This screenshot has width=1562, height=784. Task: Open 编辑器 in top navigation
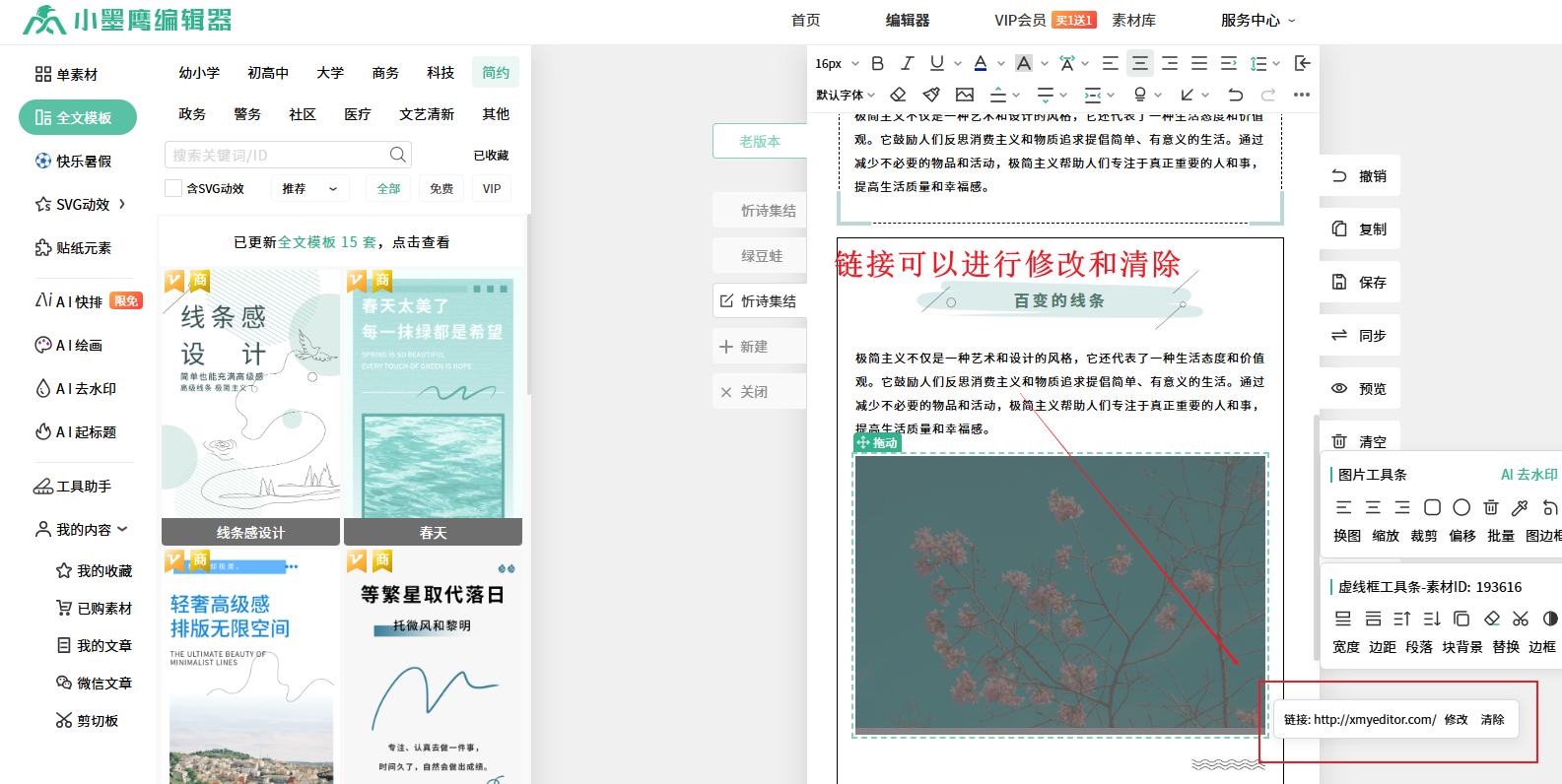[908, 20]
